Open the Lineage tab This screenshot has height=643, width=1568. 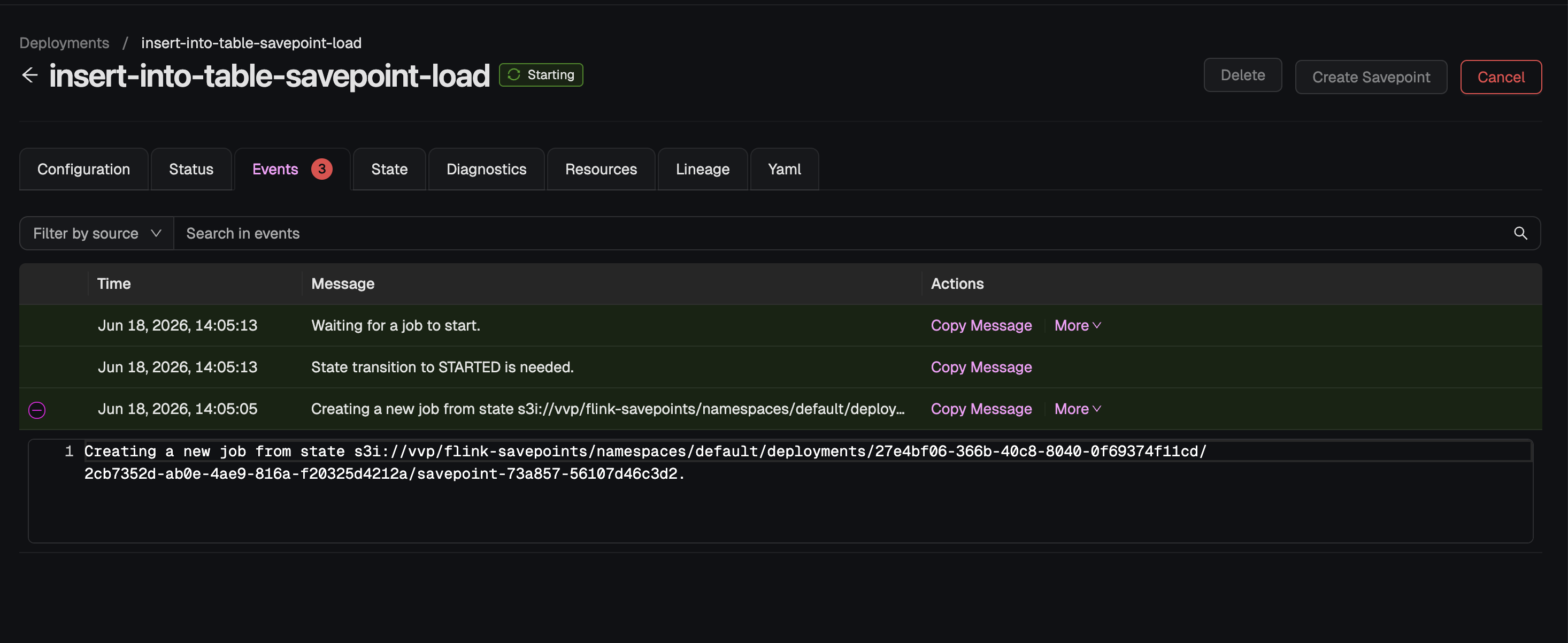coord(702,169)
